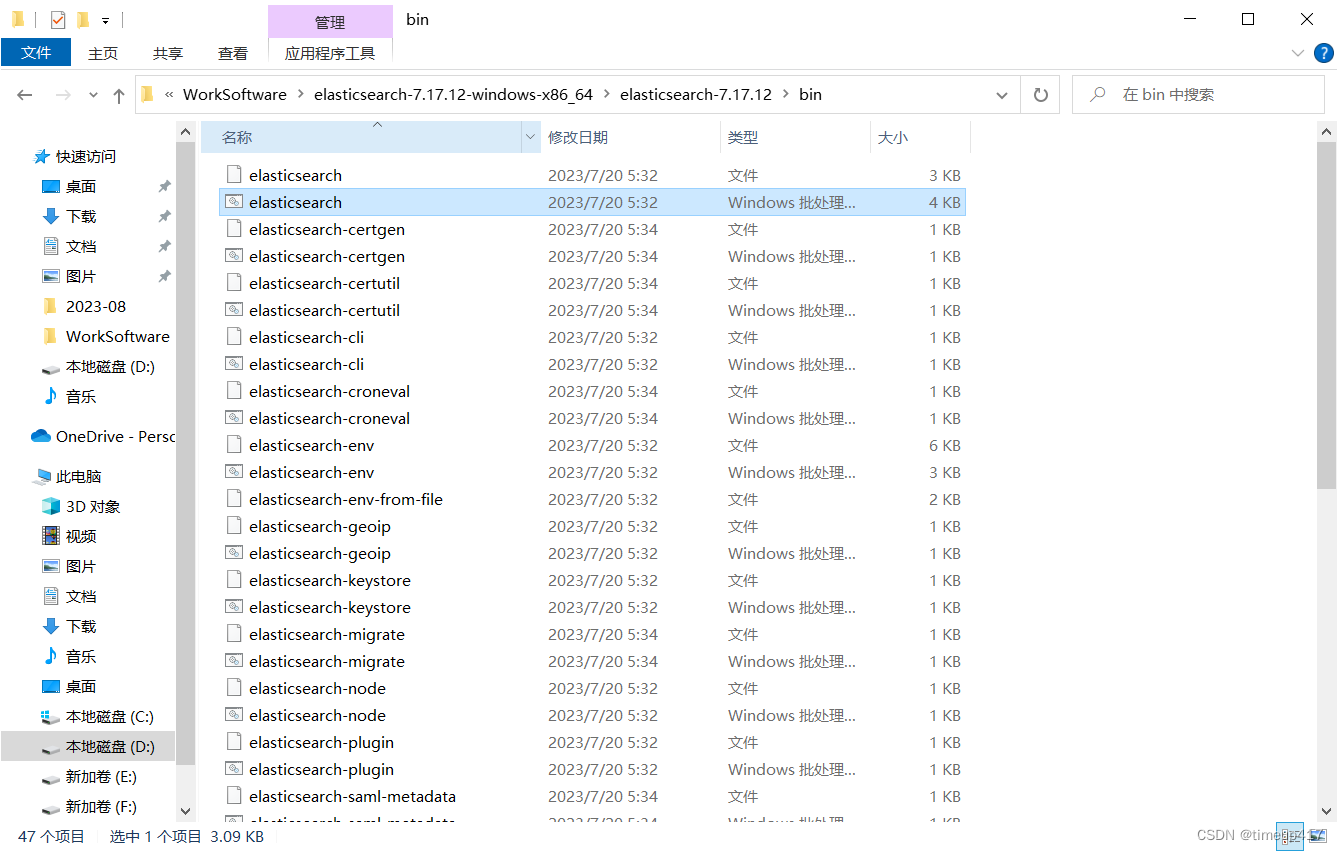Click the file list scroll up arrow

1327,131
